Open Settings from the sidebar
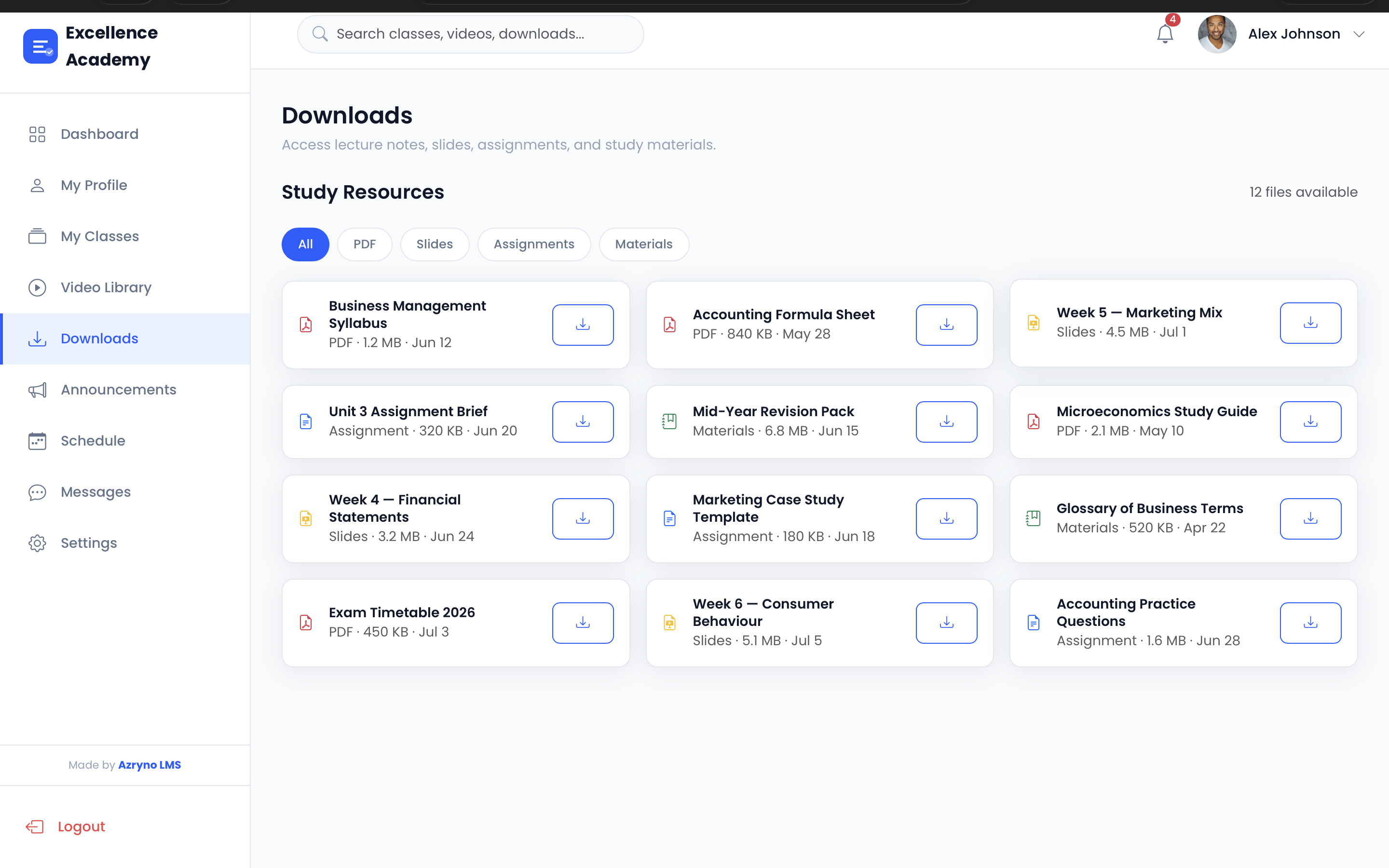 click(125, 543)
